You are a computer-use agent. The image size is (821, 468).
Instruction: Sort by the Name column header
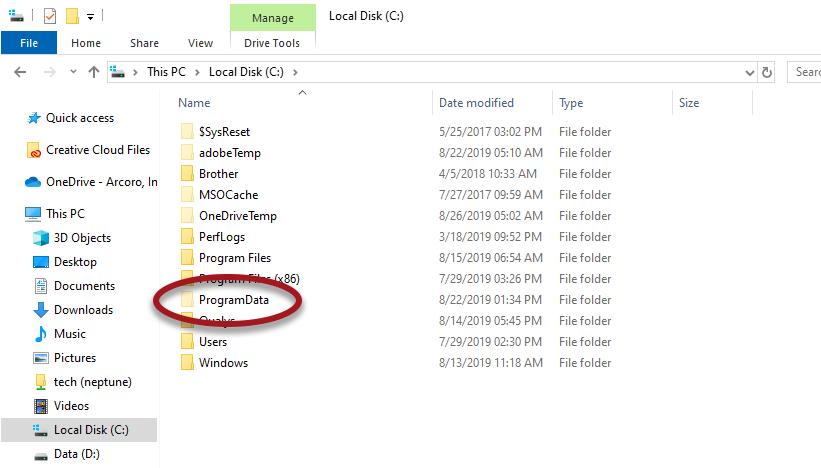(194, 103)
